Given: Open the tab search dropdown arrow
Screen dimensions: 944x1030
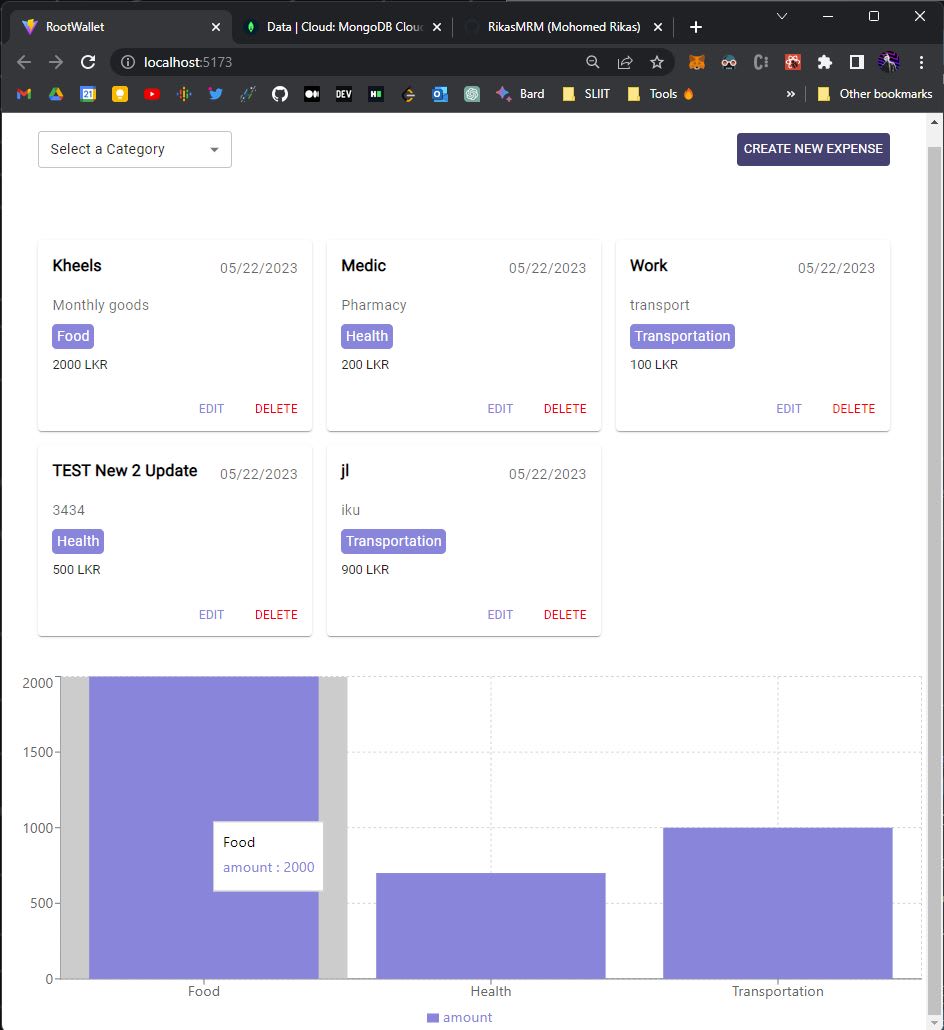Looking at the screenshot, I should (x=782, y=16).
